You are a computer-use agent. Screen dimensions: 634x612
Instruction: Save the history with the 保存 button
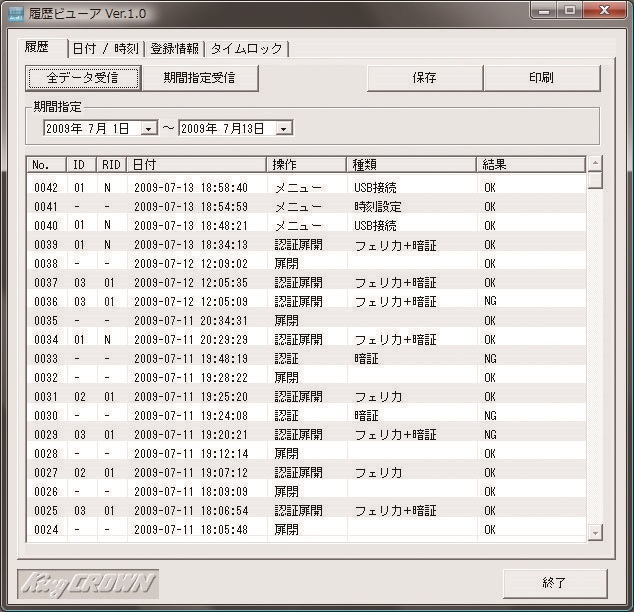pyautogui.click(x=424, y=78)
